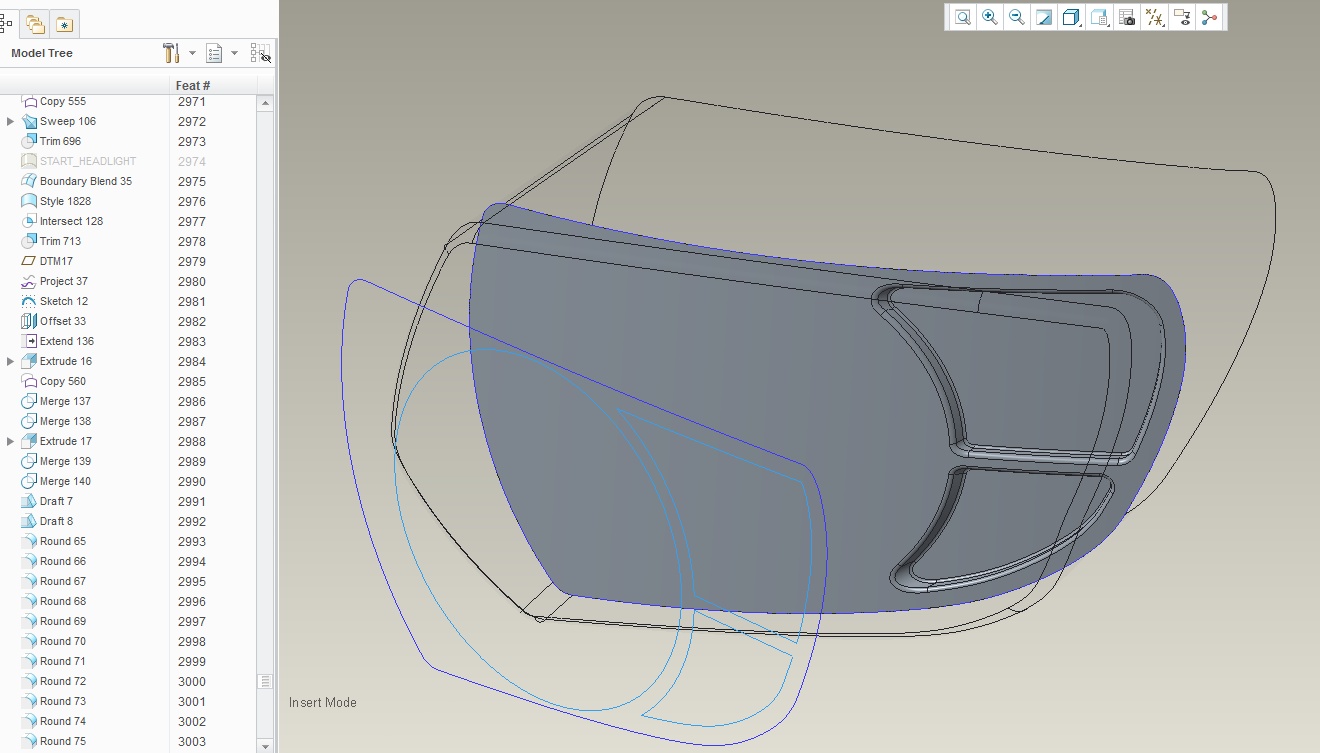Select the Model Tree tab icon
Image resolution: width=1320 pixels, height=753 pixels.
[6, 24]
